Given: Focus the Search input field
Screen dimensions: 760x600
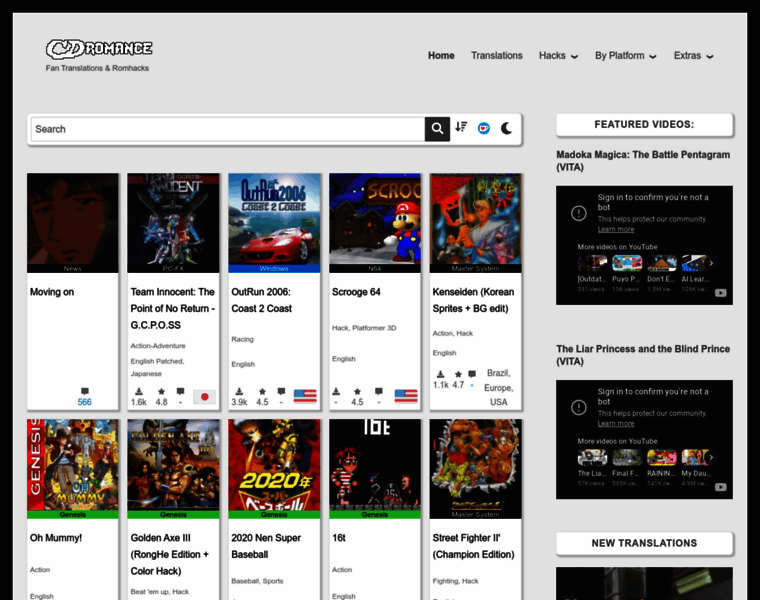Looking at the screenshot, I should coord(228,129).
